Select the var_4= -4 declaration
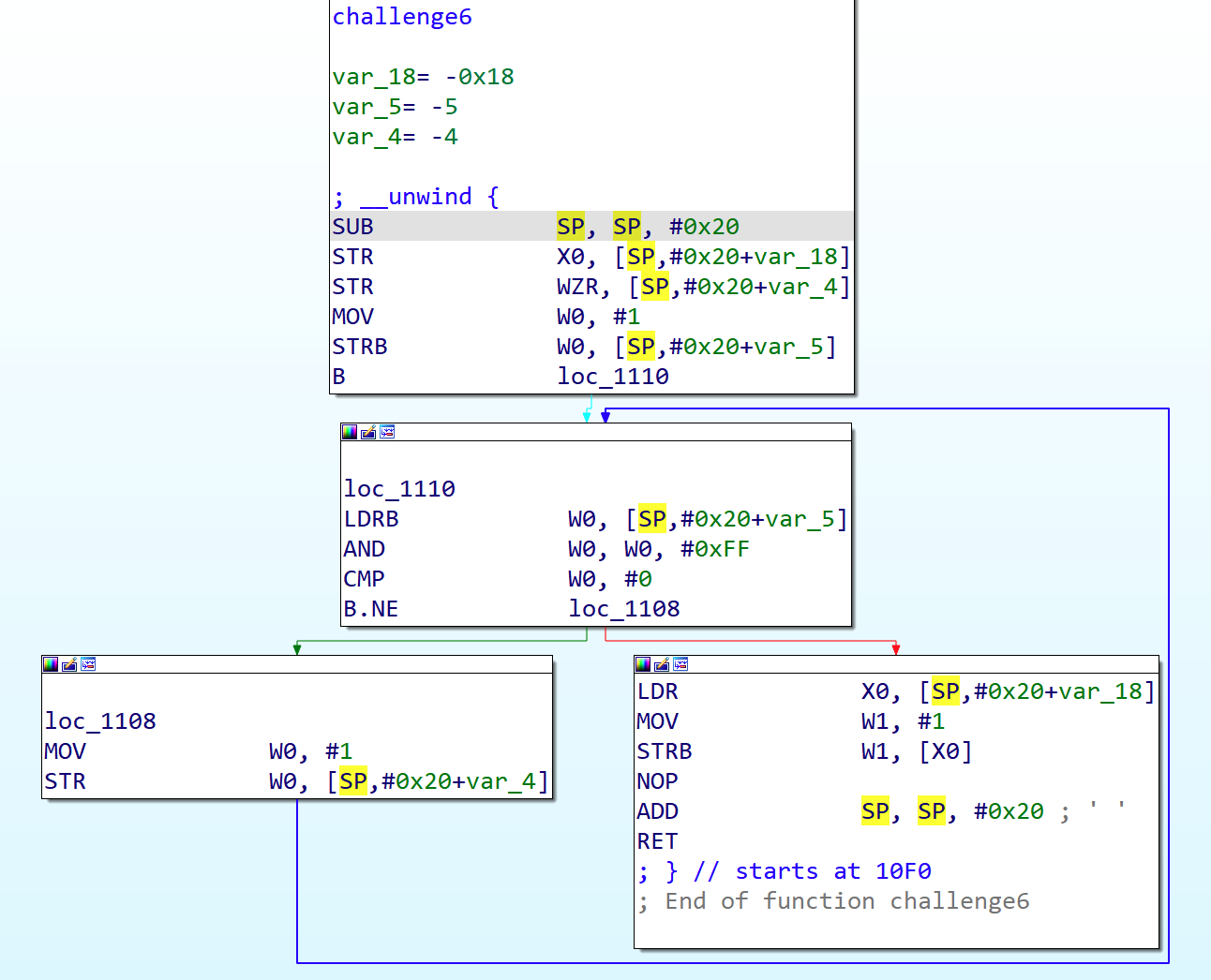1211x980 pixels. (x=395, y=137)
